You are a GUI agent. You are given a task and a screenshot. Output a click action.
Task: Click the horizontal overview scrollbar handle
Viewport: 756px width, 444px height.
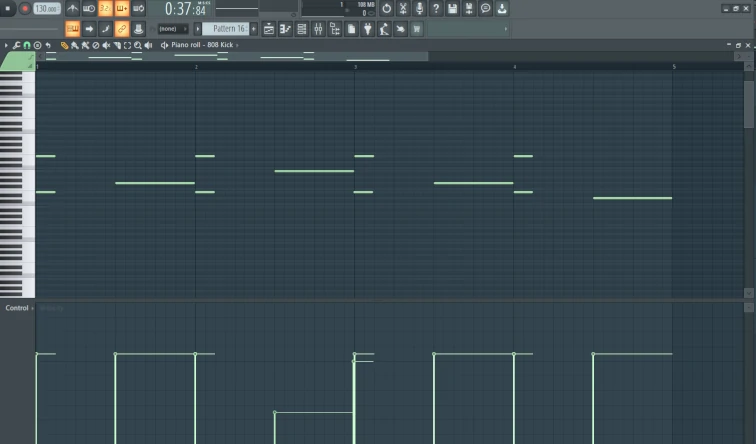(x=235, y=56)
